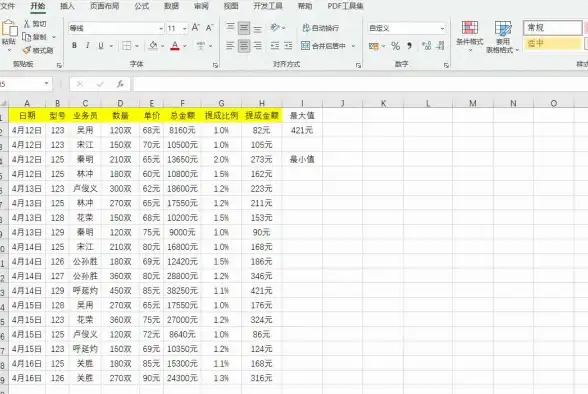Select the 常规 cell style

click(x=552, y=28)
